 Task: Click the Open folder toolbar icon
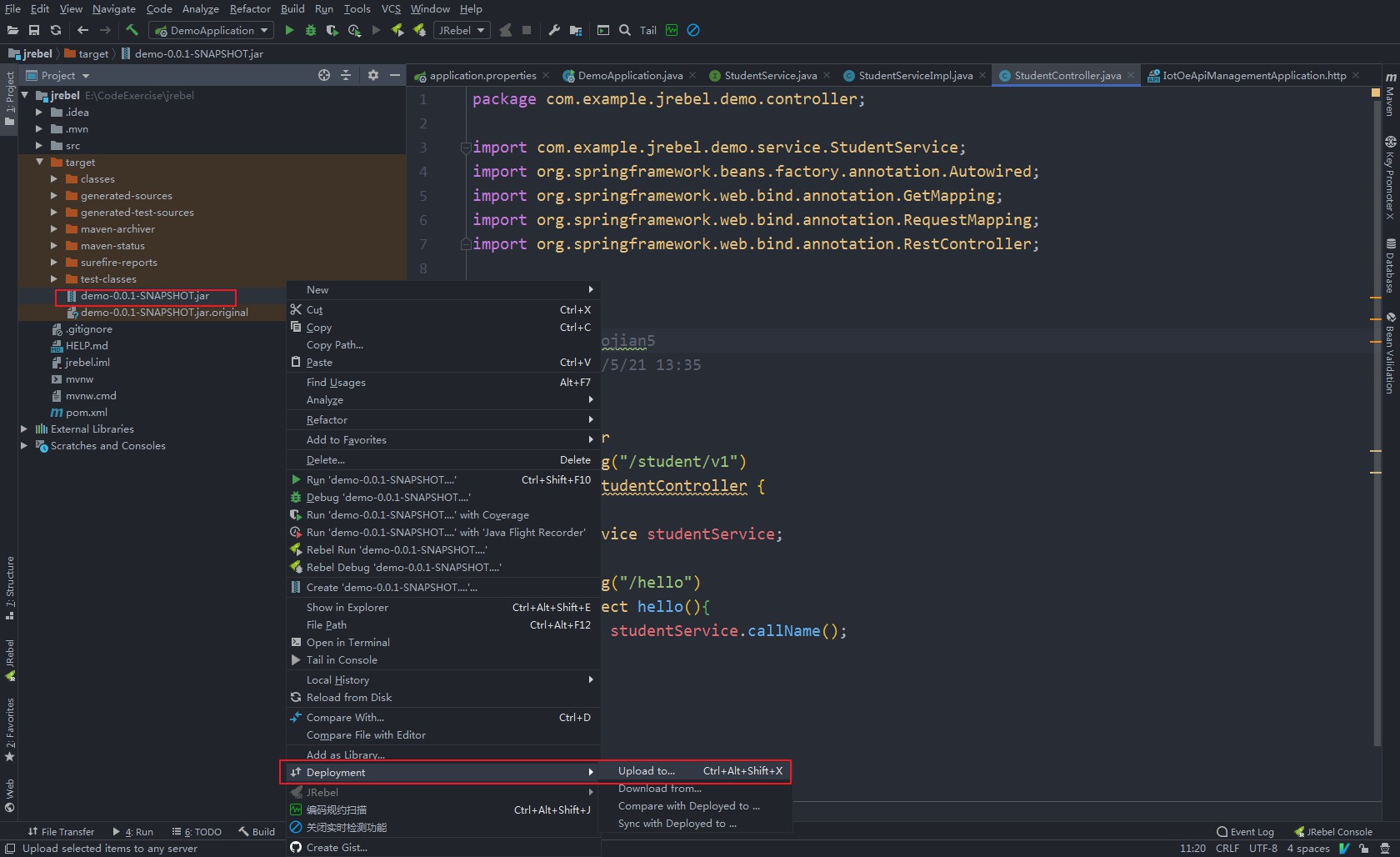13,30
